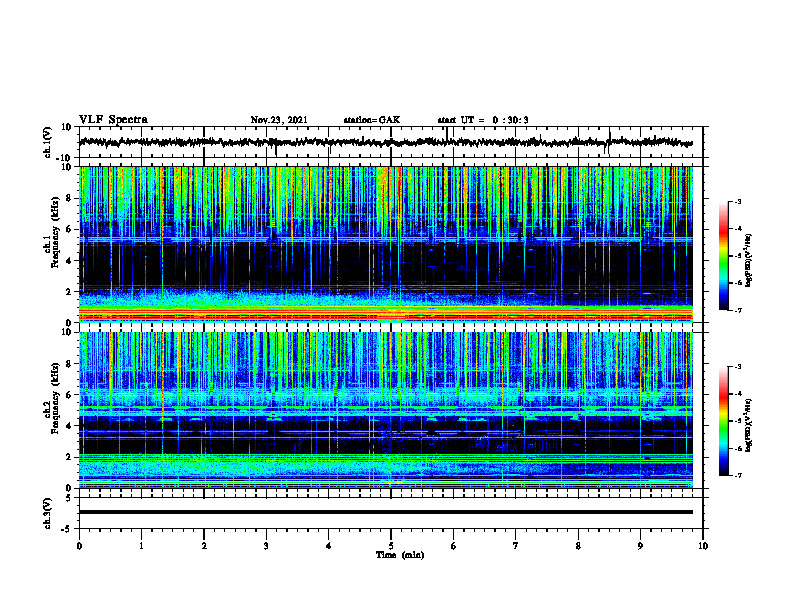Click the "station=GAK" header label
The width and height of the screenshot is (792, 612).
point(372,120)
